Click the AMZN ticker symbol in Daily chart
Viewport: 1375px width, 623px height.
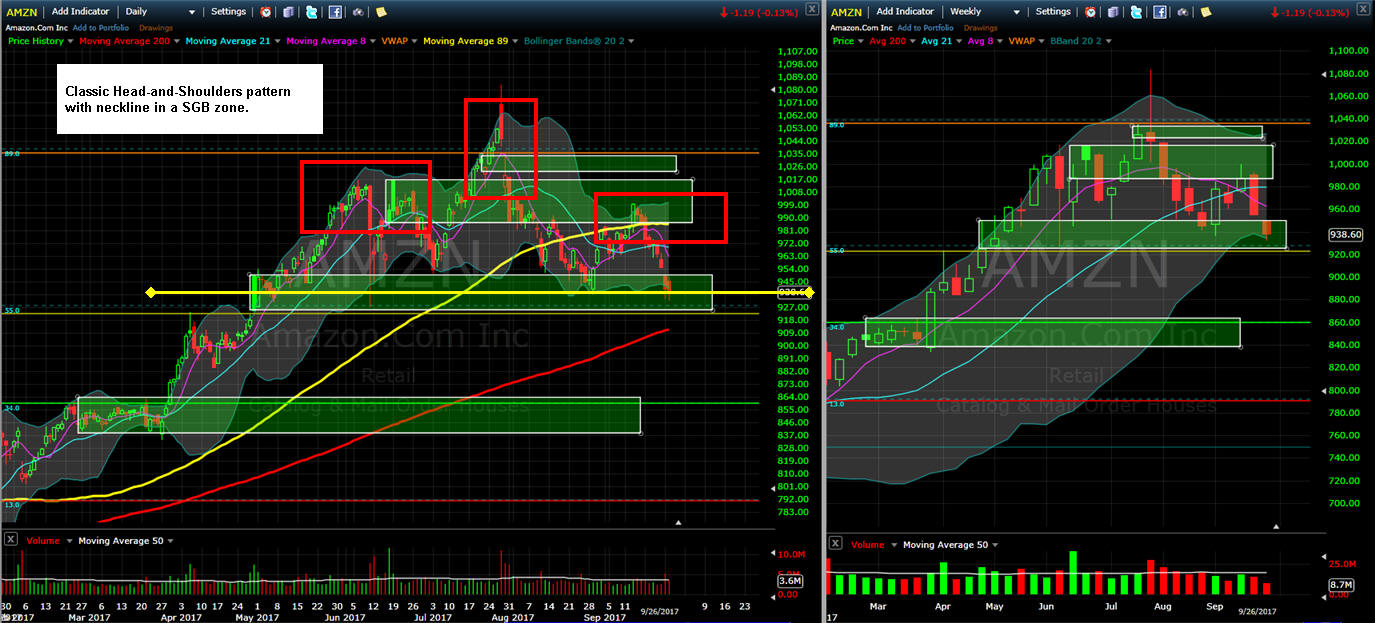(22, 12)
